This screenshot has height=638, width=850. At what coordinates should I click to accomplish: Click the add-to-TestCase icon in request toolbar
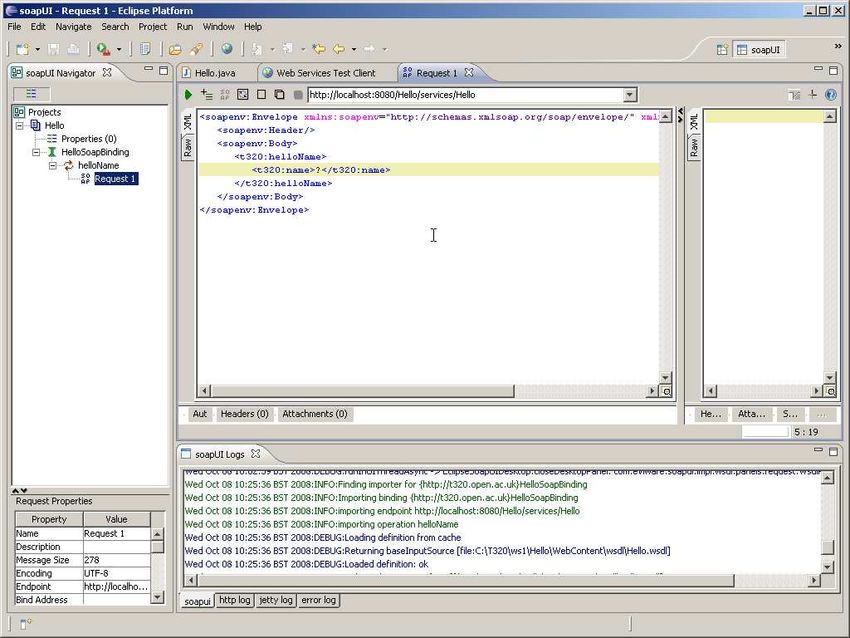pyautogui.click(x=207, y=95)
